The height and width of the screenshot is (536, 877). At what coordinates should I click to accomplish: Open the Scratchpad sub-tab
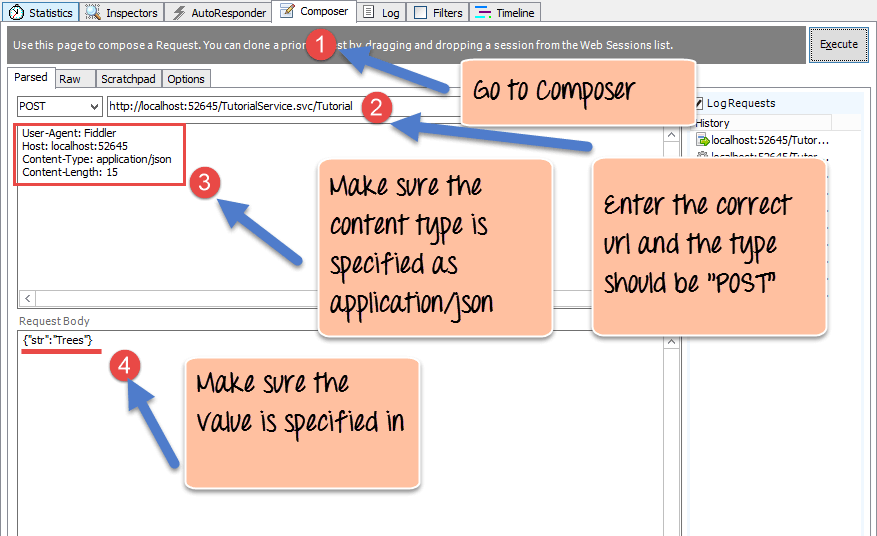click(x=127, y=79)
